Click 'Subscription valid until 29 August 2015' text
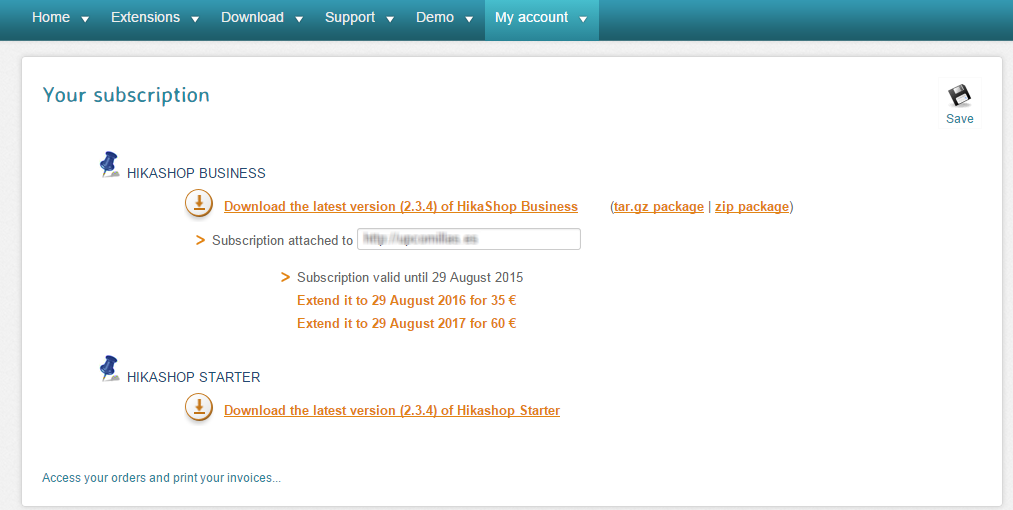This screenshot has height=510, width=1013. point(410,278)
